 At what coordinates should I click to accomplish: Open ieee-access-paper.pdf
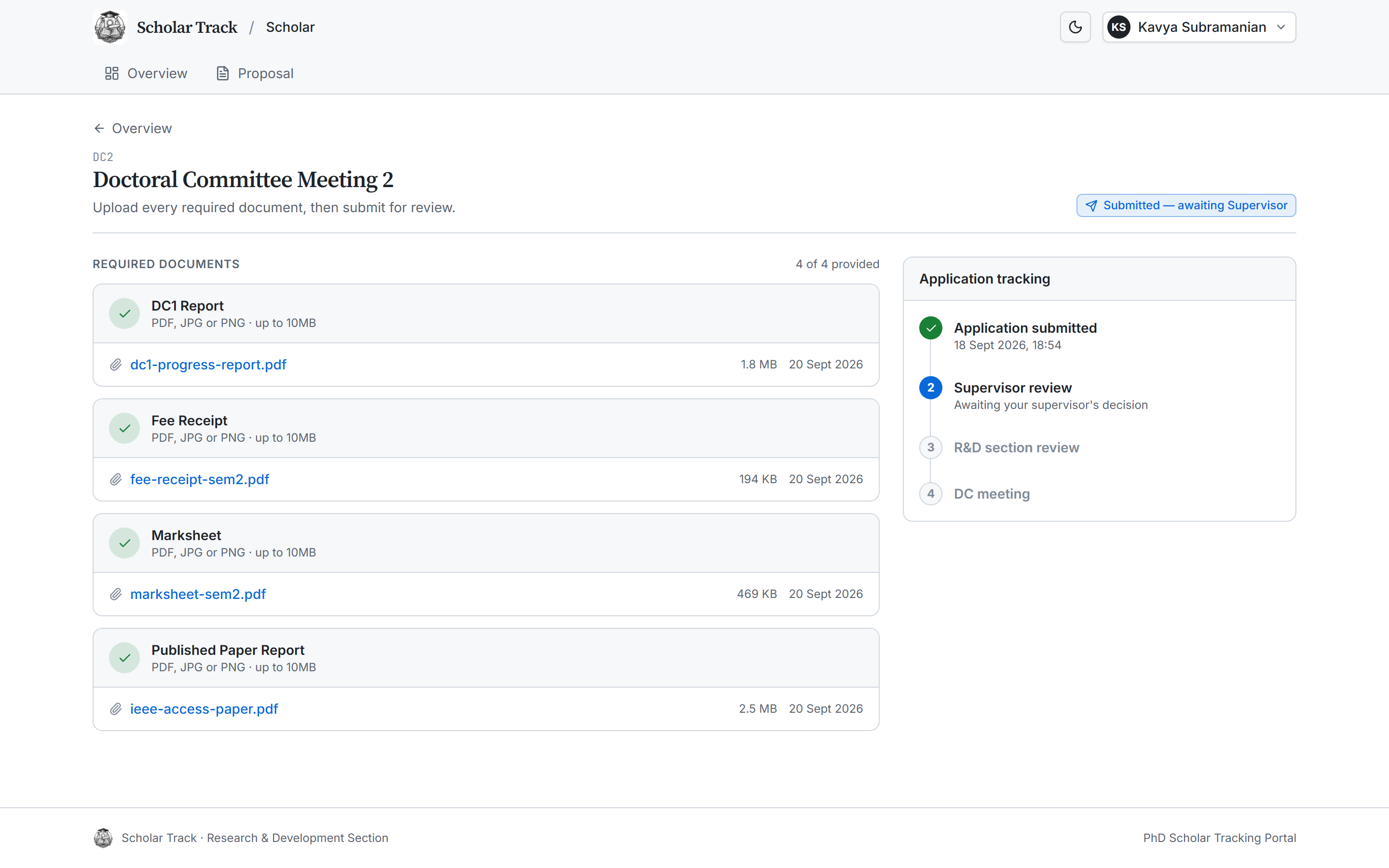(204, 709)
